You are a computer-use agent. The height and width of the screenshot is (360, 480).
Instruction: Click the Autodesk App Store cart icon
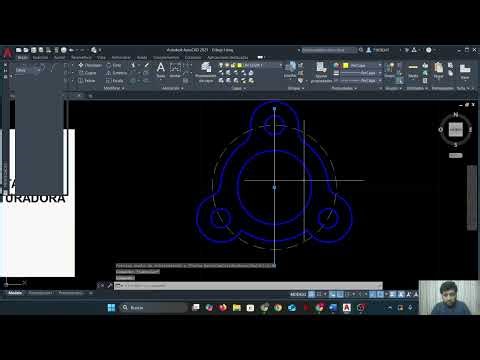coord(407,50)
